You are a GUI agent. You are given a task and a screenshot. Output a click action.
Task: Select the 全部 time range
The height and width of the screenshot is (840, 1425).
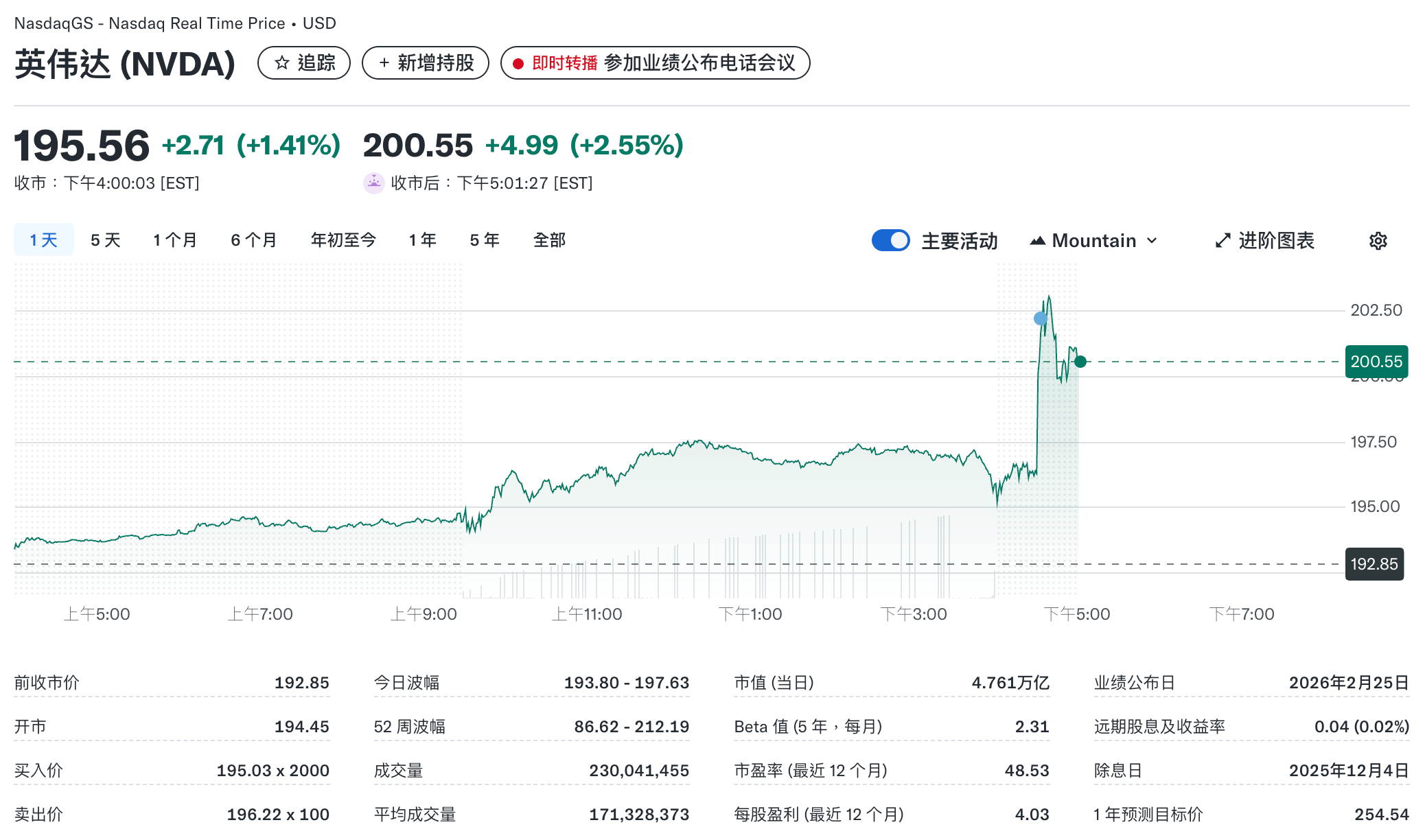point(549,240)
